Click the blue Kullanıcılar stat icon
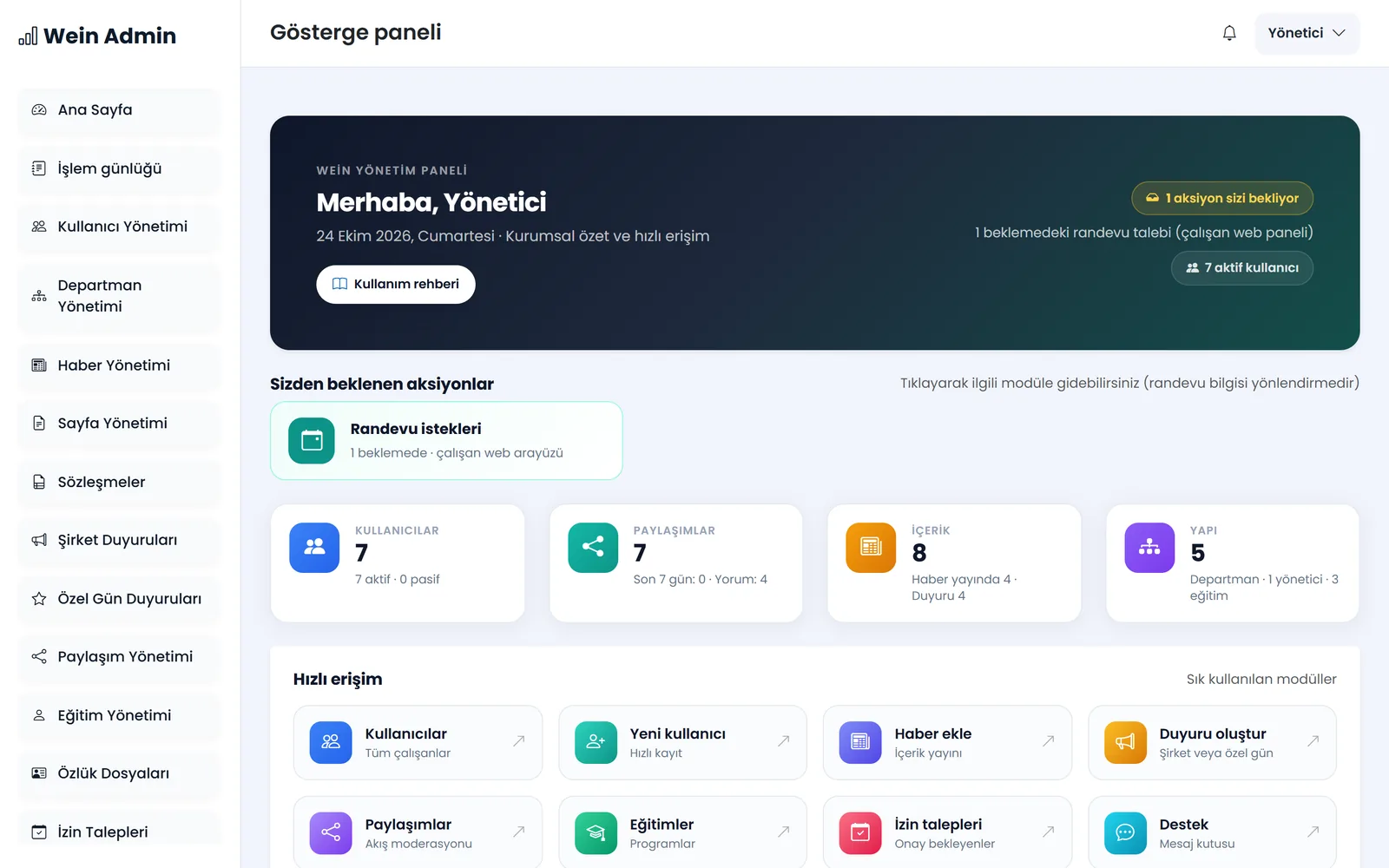The width and height of the screenshot is (1389, 868). pos(314,548)
